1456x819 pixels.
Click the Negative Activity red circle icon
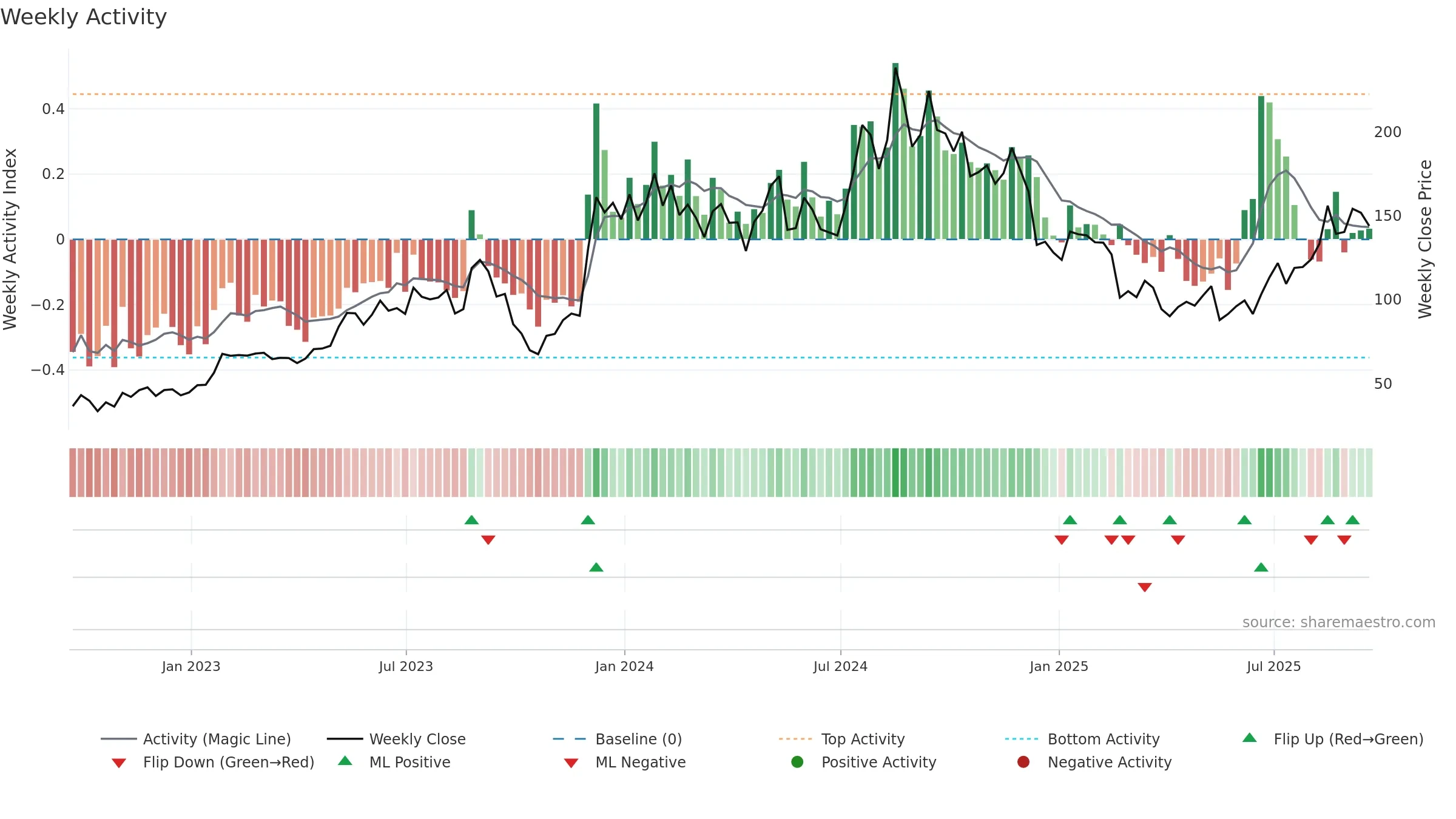(x=1023, y=762)
